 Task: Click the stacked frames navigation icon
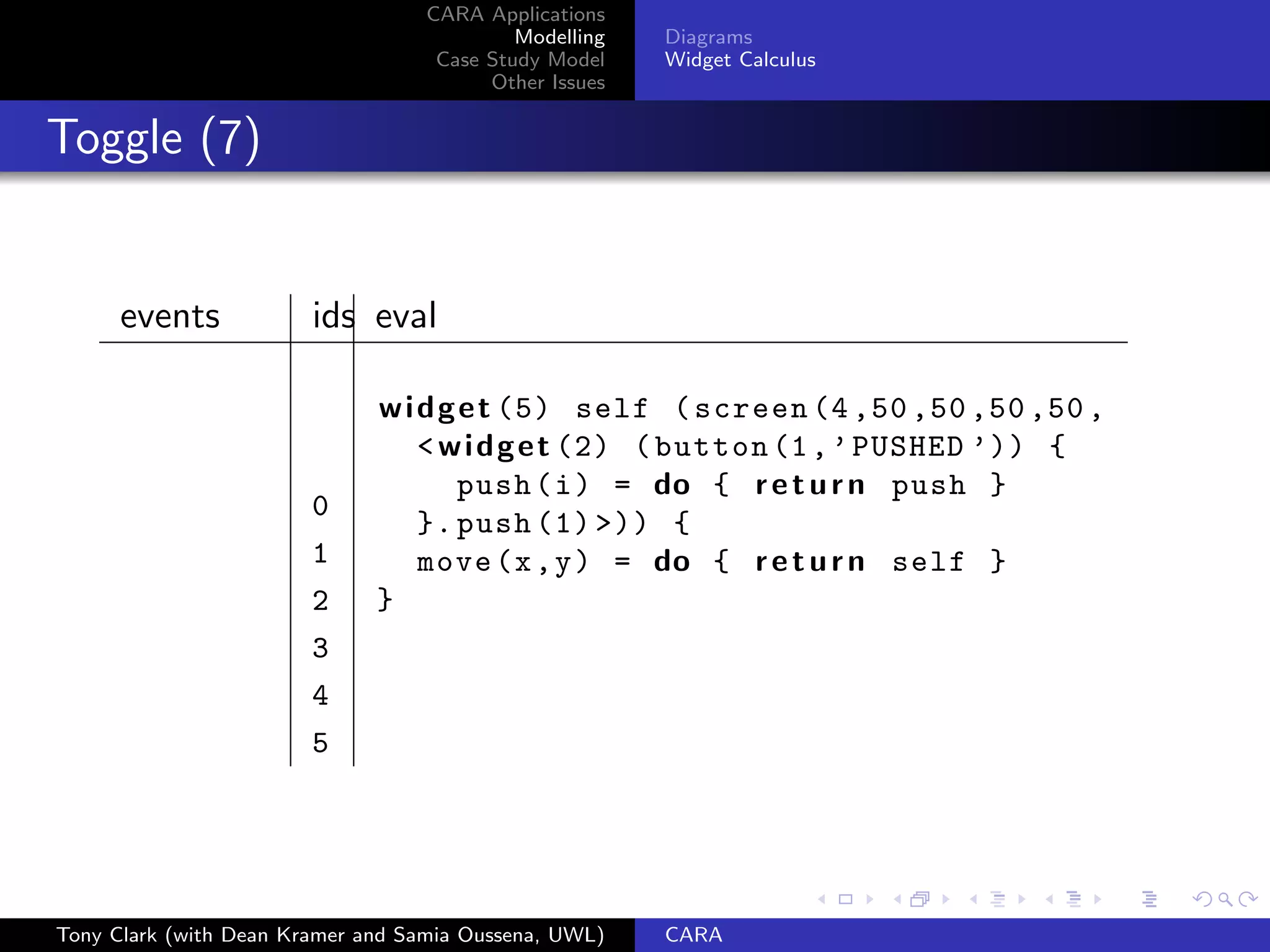click(x=920, y=899)
